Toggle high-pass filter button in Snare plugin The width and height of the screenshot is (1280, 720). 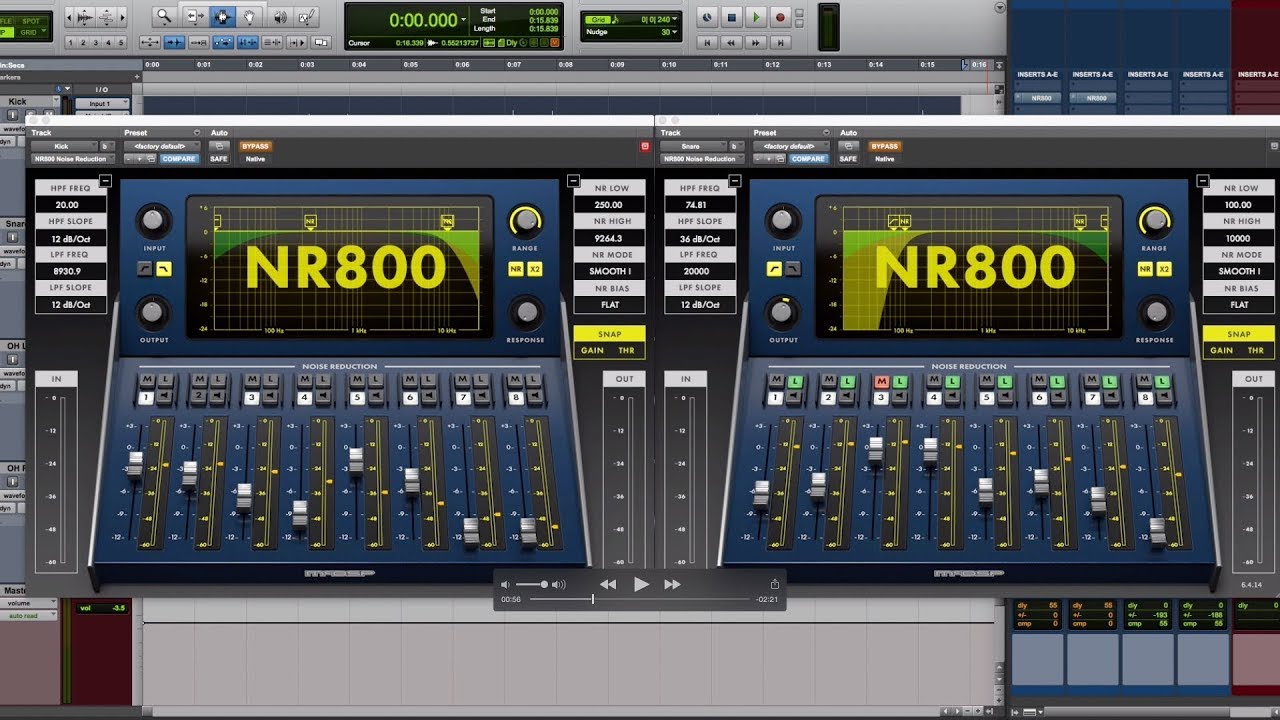click(x=775, y=269)
